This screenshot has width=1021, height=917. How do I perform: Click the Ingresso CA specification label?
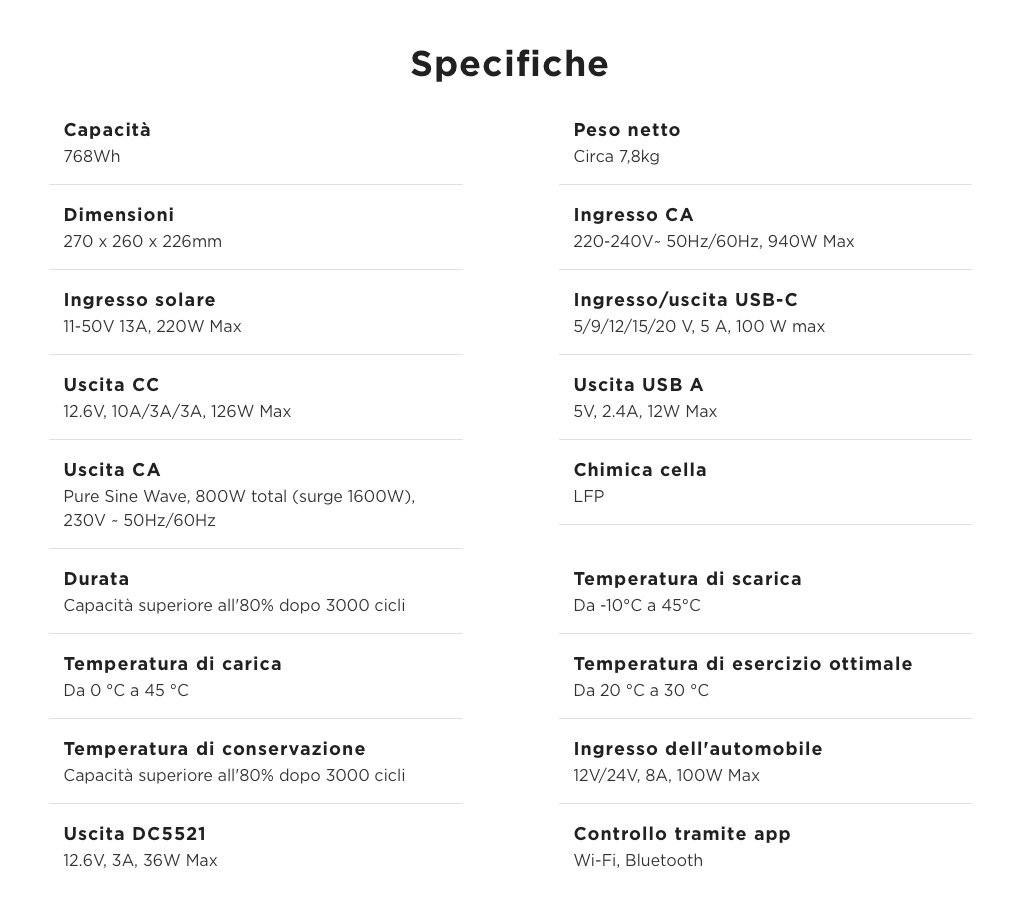click(634, 215)
